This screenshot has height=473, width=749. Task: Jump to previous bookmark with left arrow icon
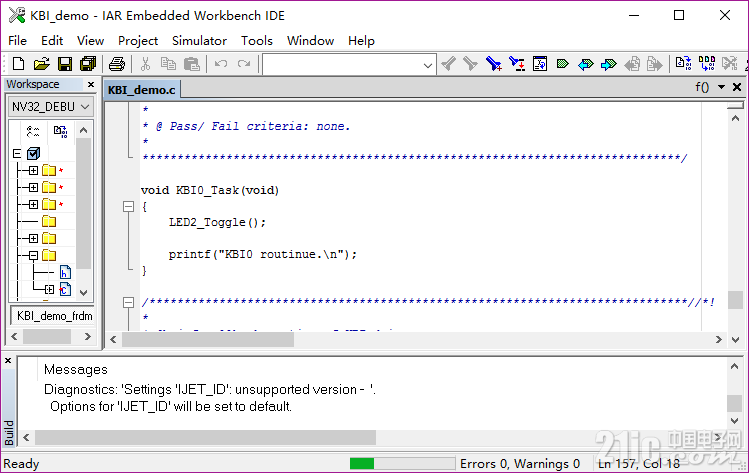point(586,64)
